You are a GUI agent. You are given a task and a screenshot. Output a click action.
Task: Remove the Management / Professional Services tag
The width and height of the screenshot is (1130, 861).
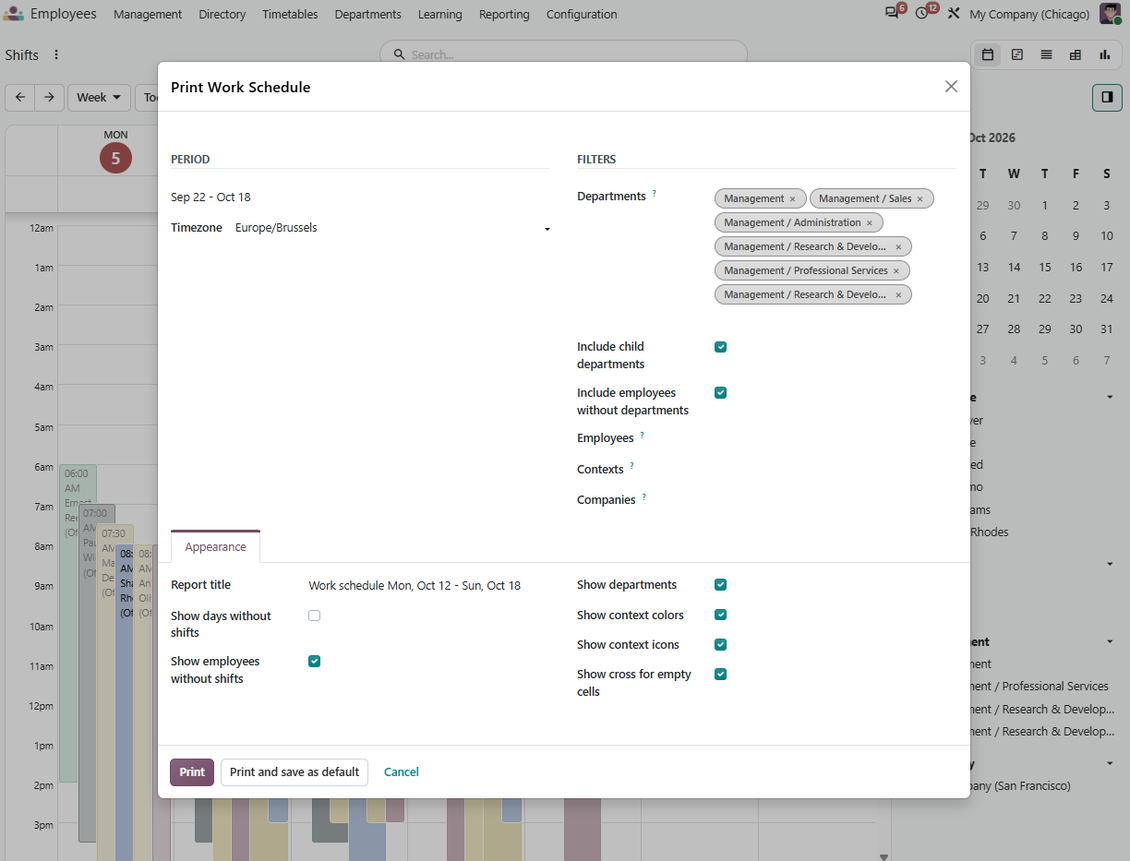(x=897, y=271)
